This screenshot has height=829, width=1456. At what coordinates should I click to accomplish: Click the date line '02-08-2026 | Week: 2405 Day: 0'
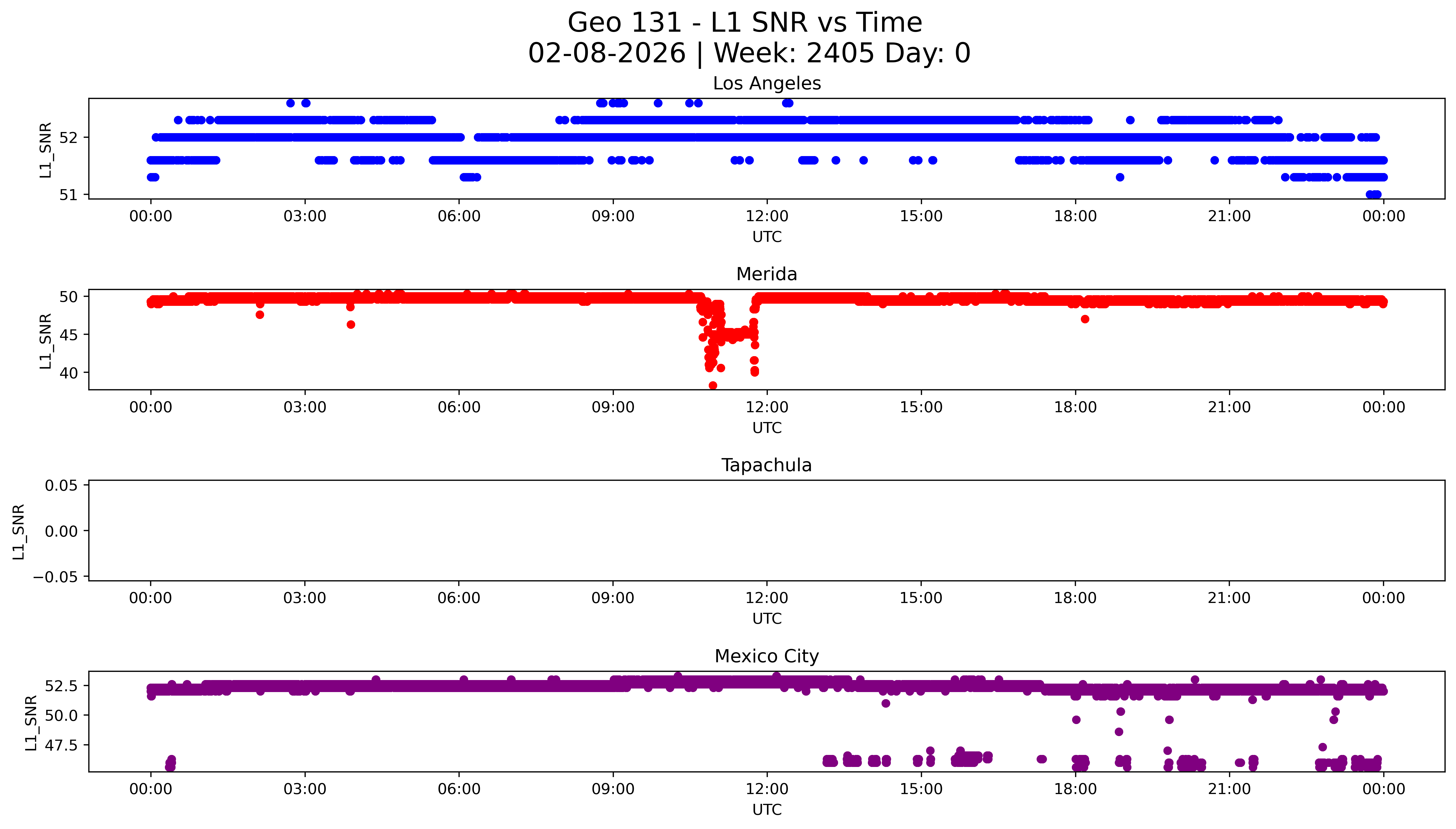(x=749, y=53)
